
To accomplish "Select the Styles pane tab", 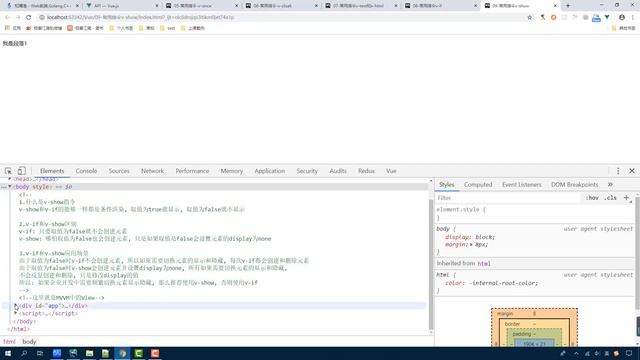I will point(447,184).
